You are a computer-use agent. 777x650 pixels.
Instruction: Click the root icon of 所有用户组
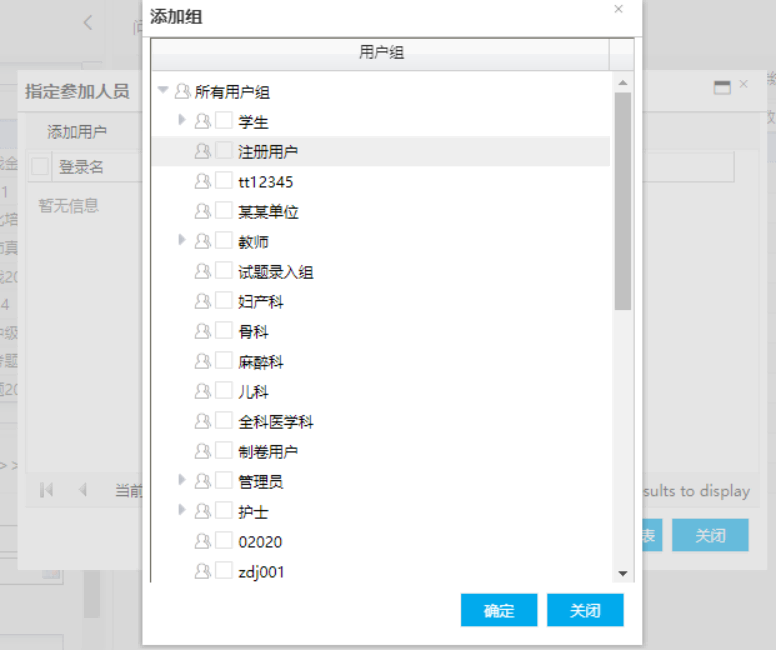(182, 92)
